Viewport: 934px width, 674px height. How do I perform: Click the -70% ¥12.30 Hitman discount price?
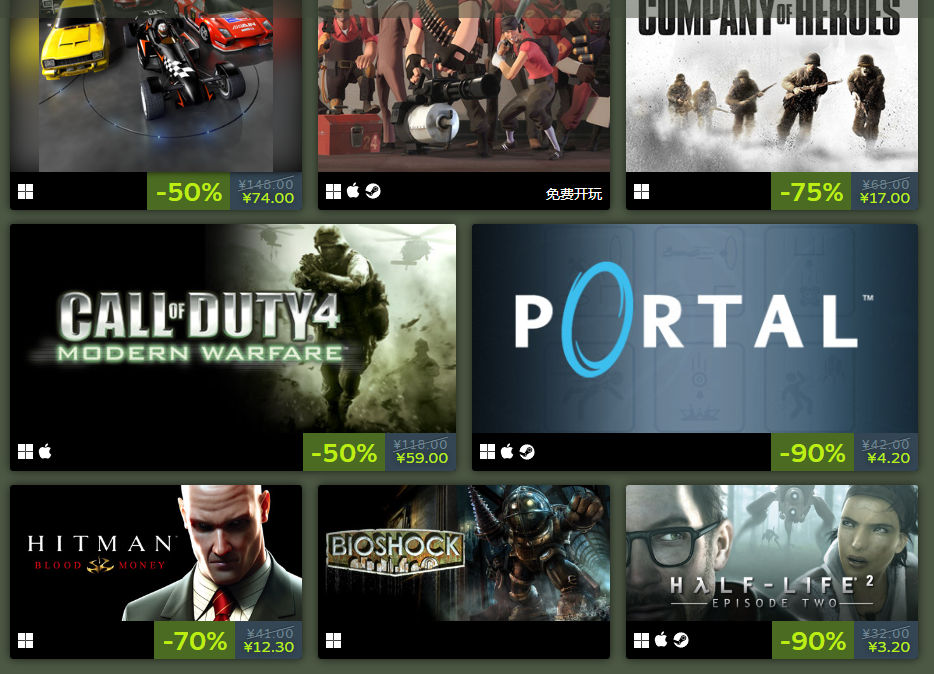pos(228,640)
